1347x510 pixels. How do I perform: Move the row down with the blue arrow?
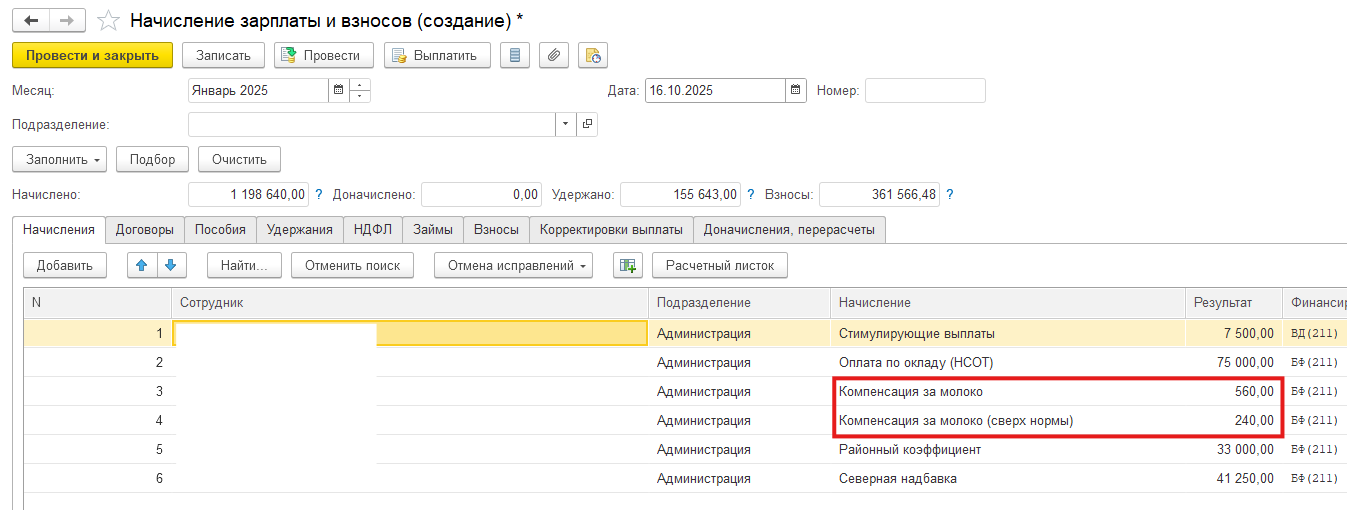click(x=170, y=265)
